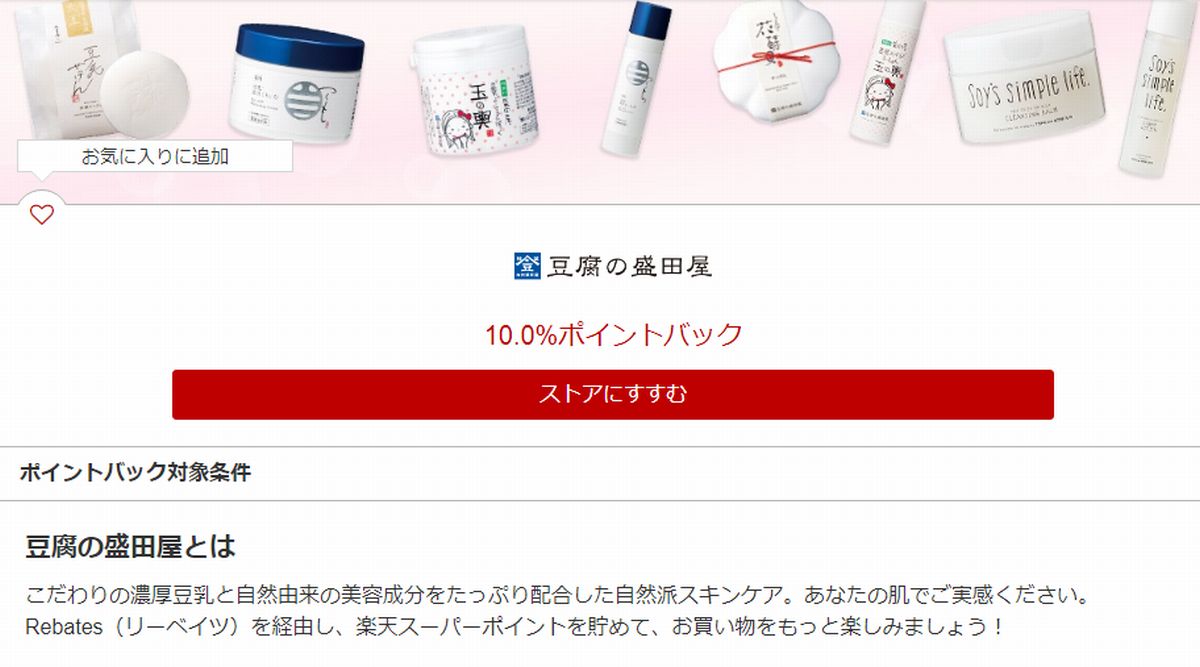Click the ストアにすすむ red button

click(613, 394)
